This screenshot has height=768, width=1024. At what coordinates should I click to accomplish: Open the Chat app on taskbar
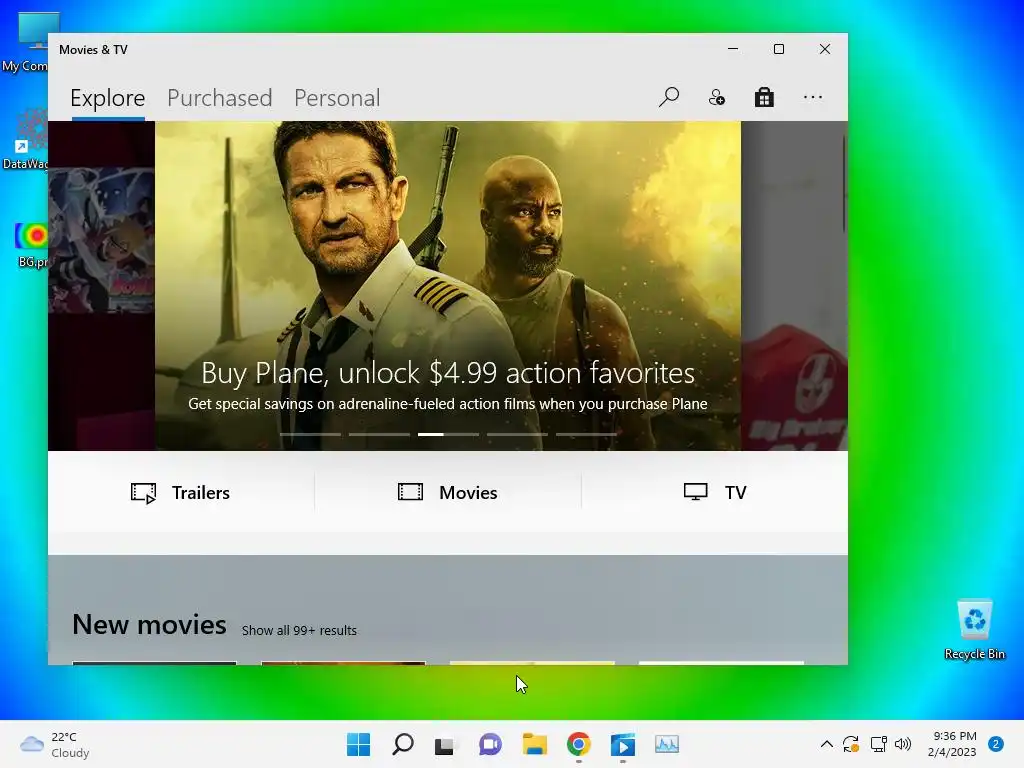point(490,744)
